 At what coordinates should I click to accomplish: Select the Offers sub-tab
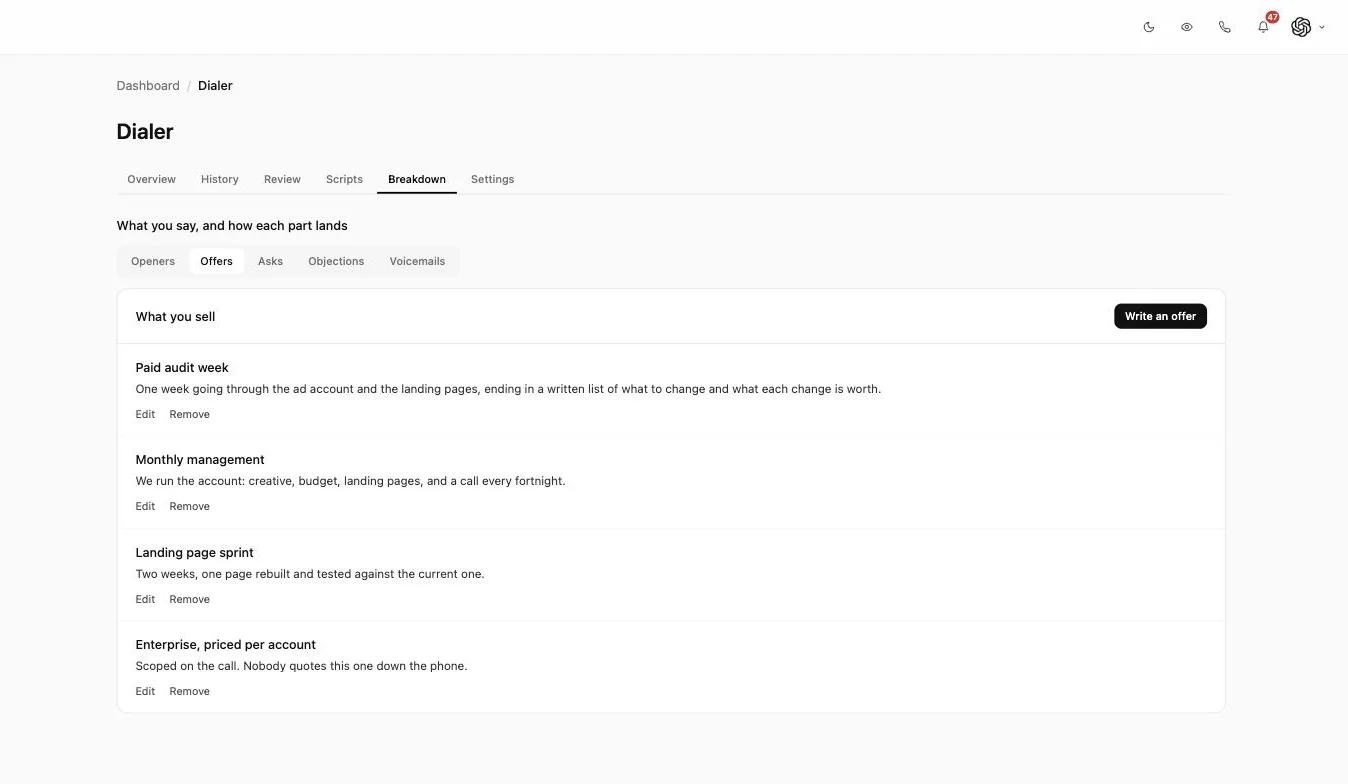[x=216, y=261]
